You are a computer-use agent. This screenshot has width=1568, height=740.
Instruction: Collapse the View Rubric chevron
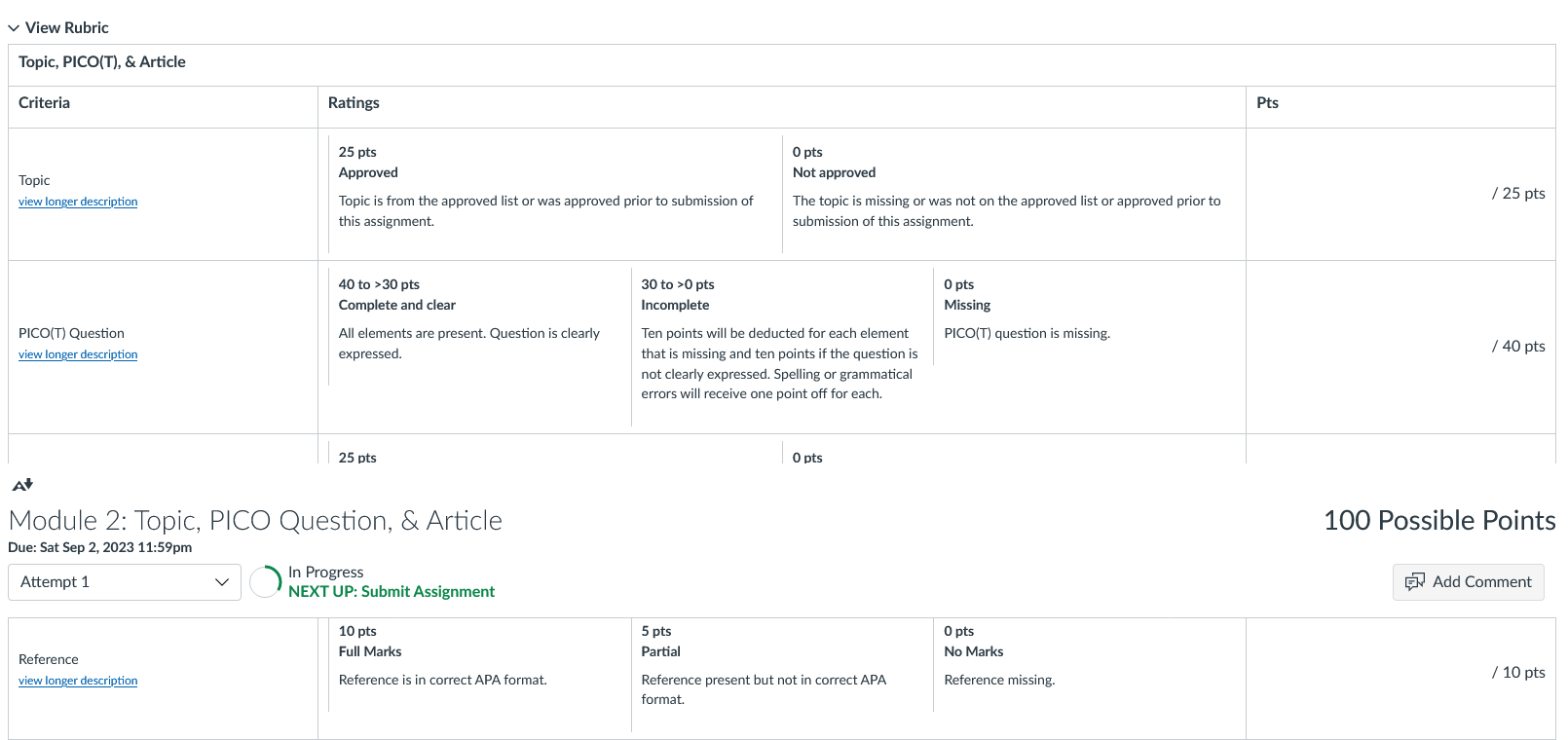pyautogui.click(x=14, y=28)
